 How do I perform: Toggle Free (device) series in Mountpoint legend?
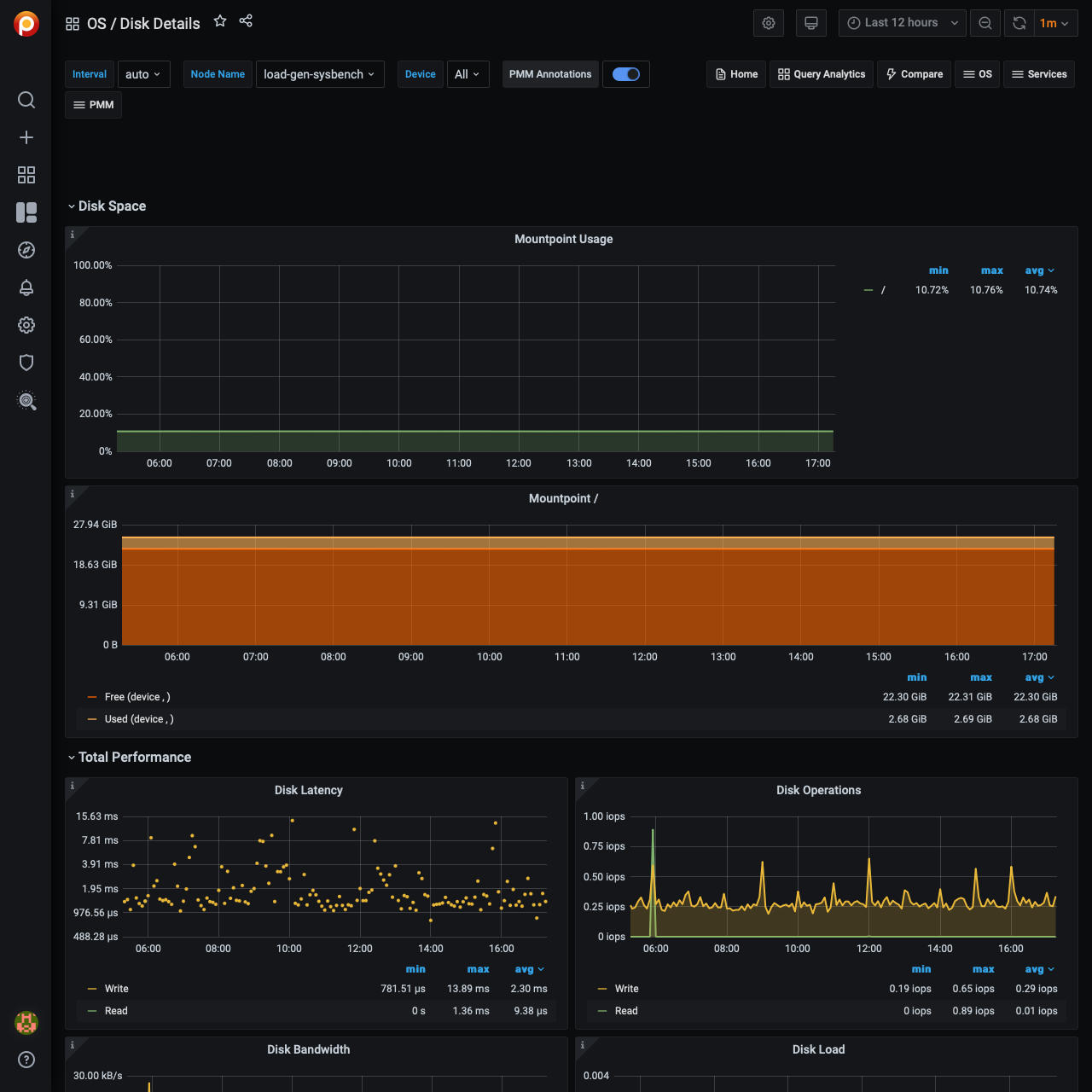click(136, 697)
